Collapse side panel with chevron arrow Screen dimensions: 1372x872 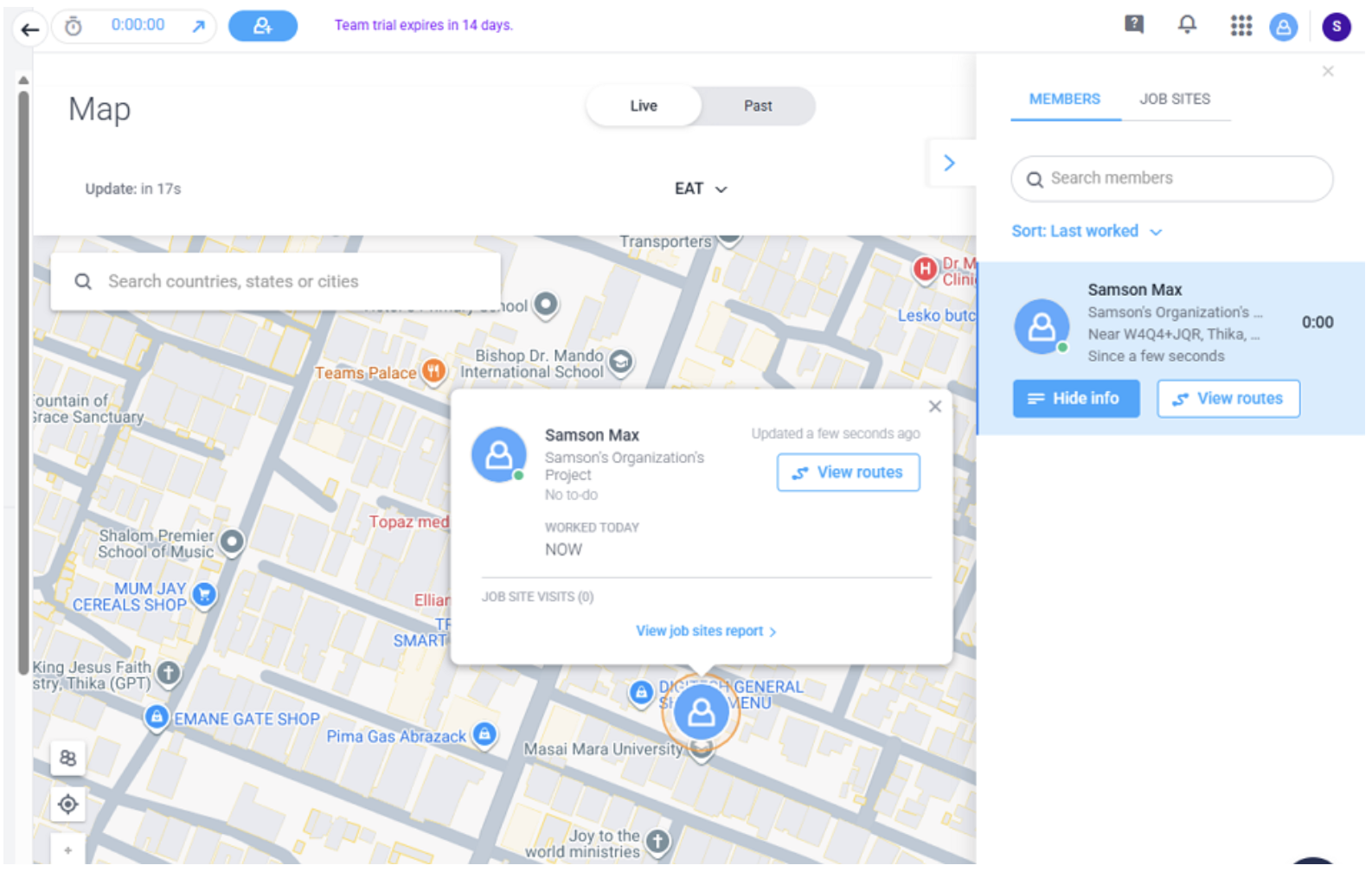click(x=949, y=163)
